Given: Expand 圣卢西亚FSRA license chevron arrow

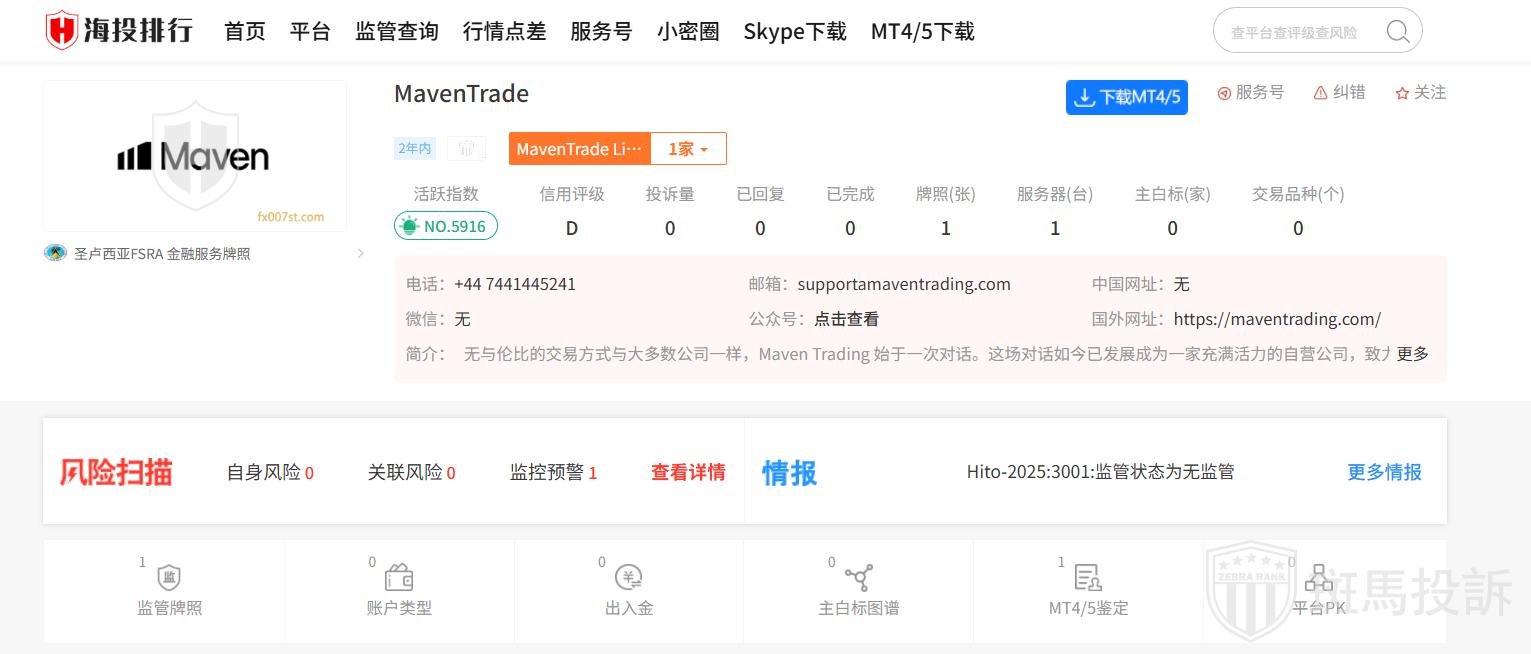Looking at the screenshot, I should (361, 254).
